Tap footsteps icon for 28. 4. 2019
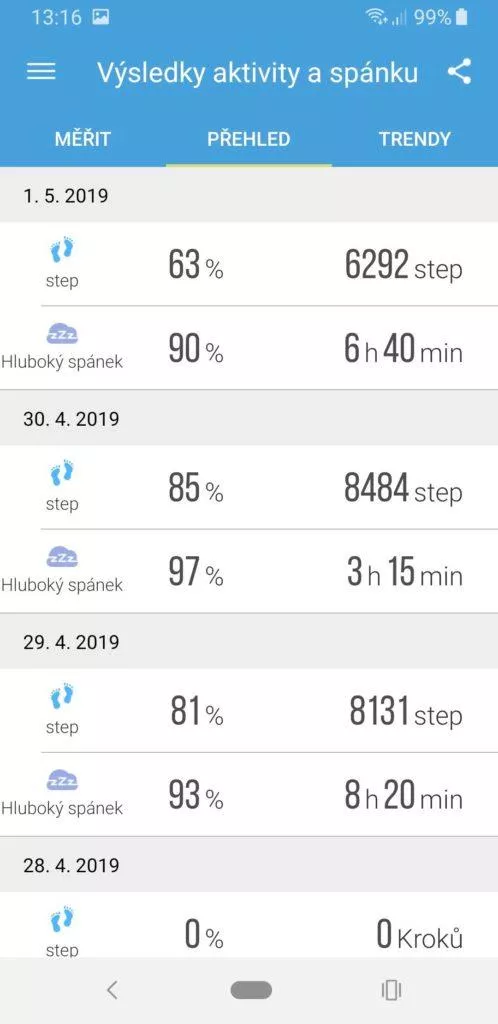Screen dimensions: 498x1024 click(62, 921)
